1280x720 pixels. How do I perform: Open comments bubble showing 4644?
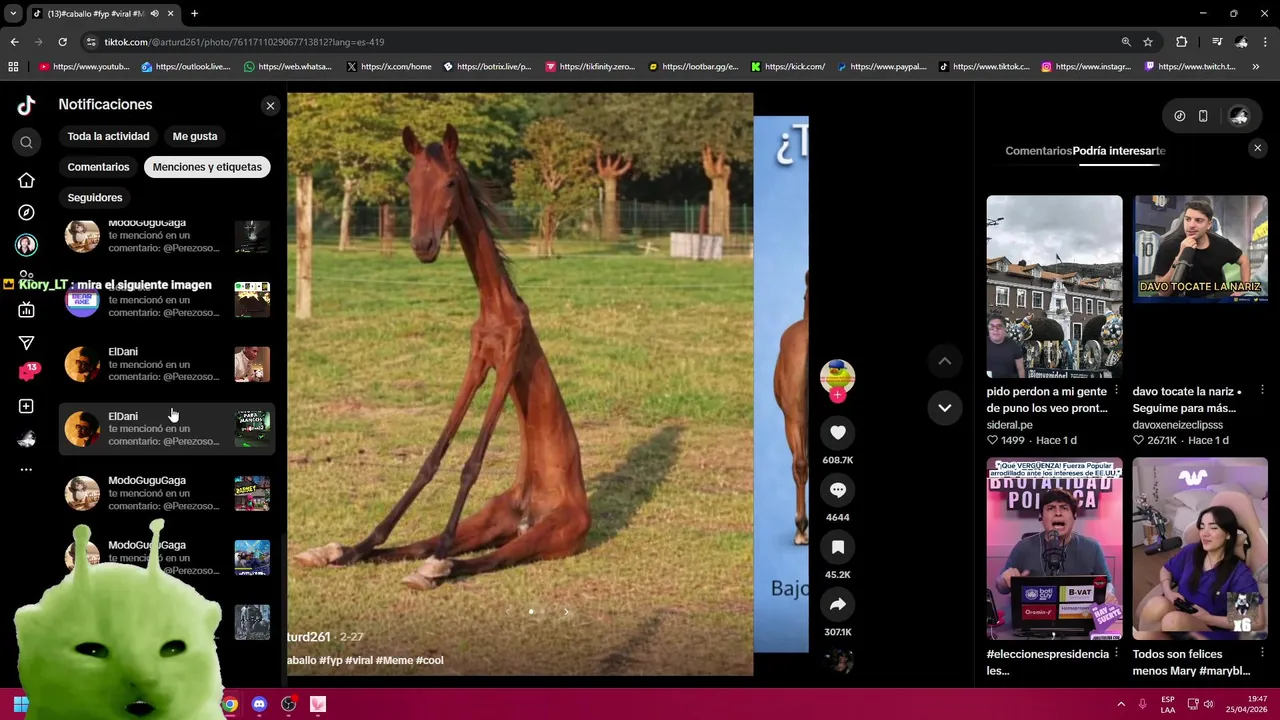(838, 490)
